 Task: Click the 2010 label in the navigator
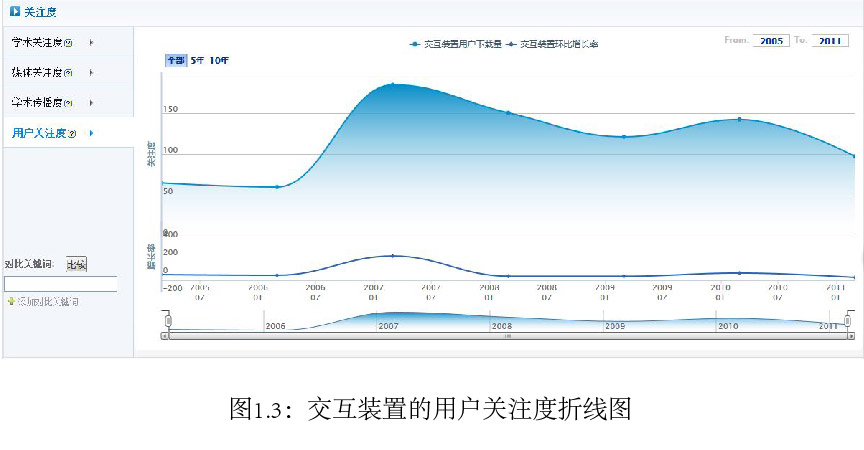[728, 326]
